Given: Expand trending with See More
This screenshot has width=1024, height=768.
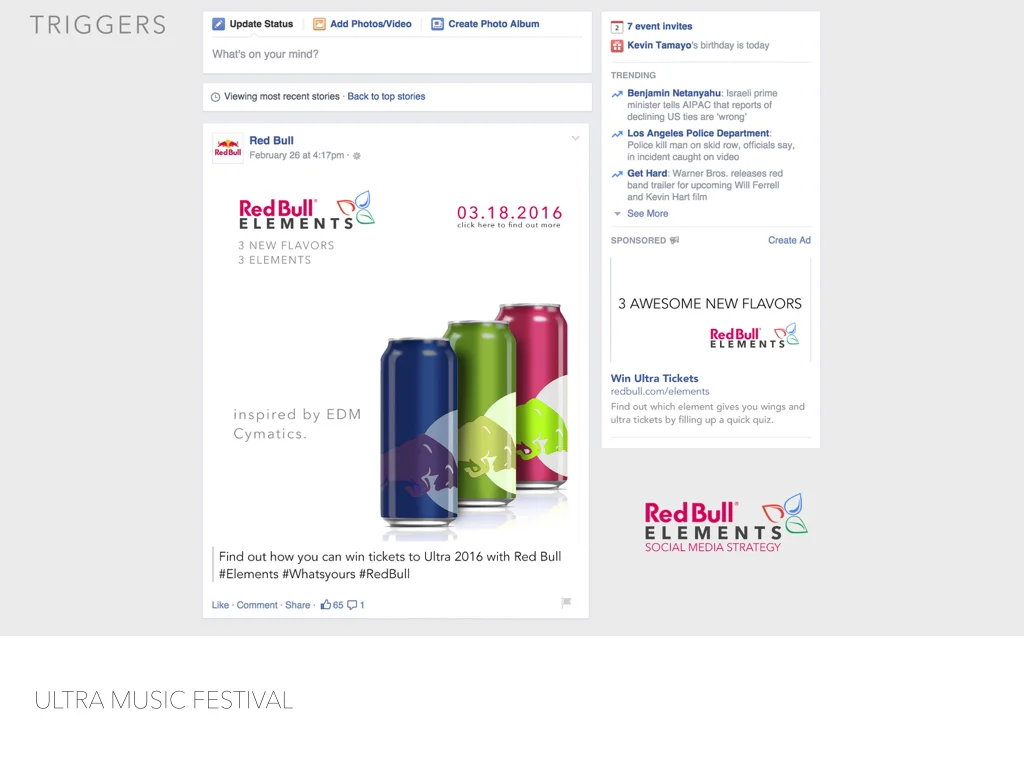Looking at the screenshot, I should [647, 214].
